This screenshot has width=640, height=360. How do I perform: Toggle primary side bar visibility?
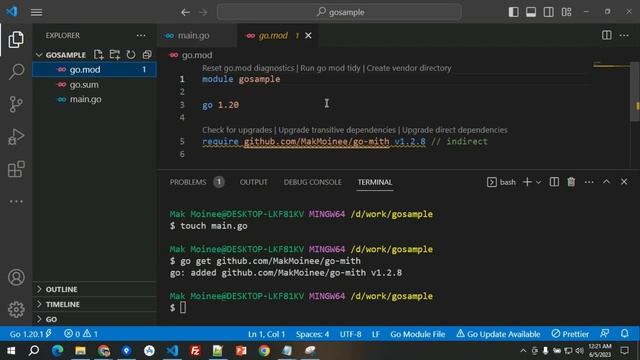click(x=513, y=12)
